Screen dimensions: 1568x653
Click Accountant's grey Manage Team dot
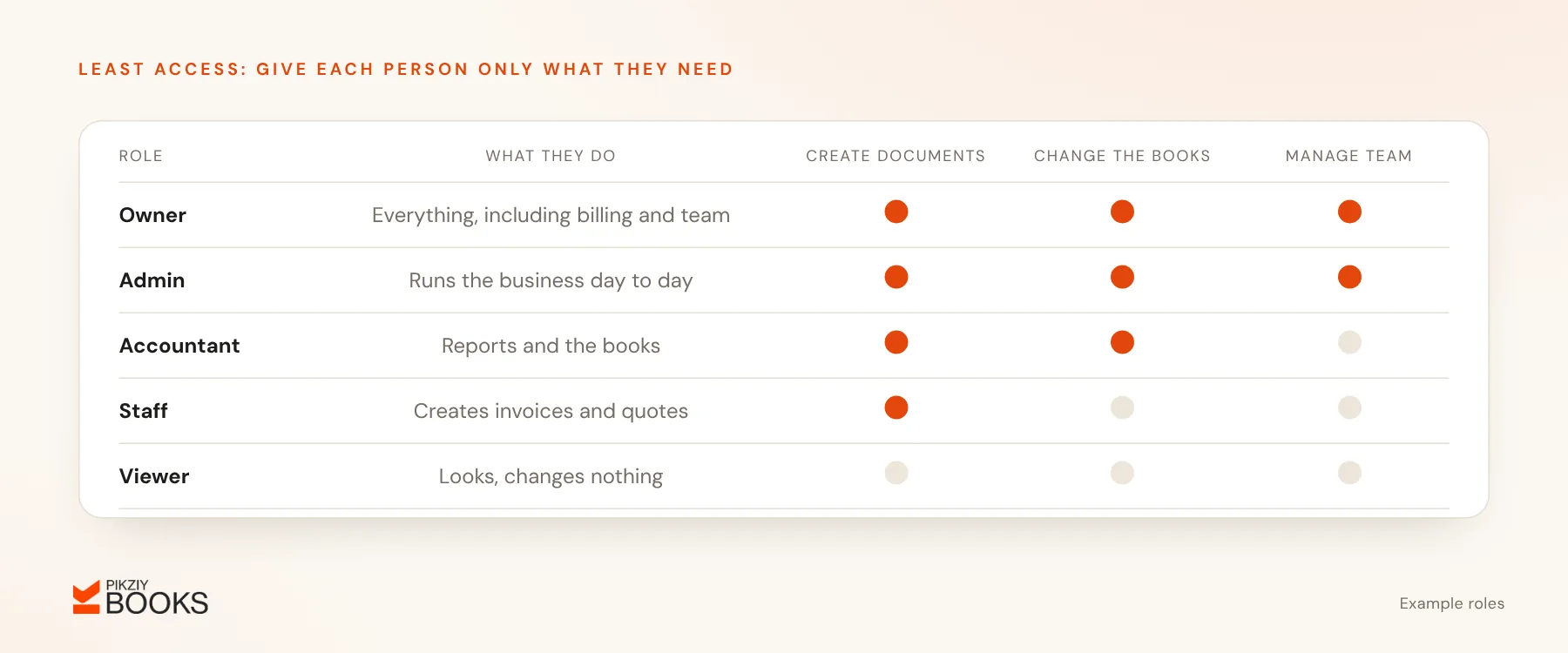pos(1349,342)
